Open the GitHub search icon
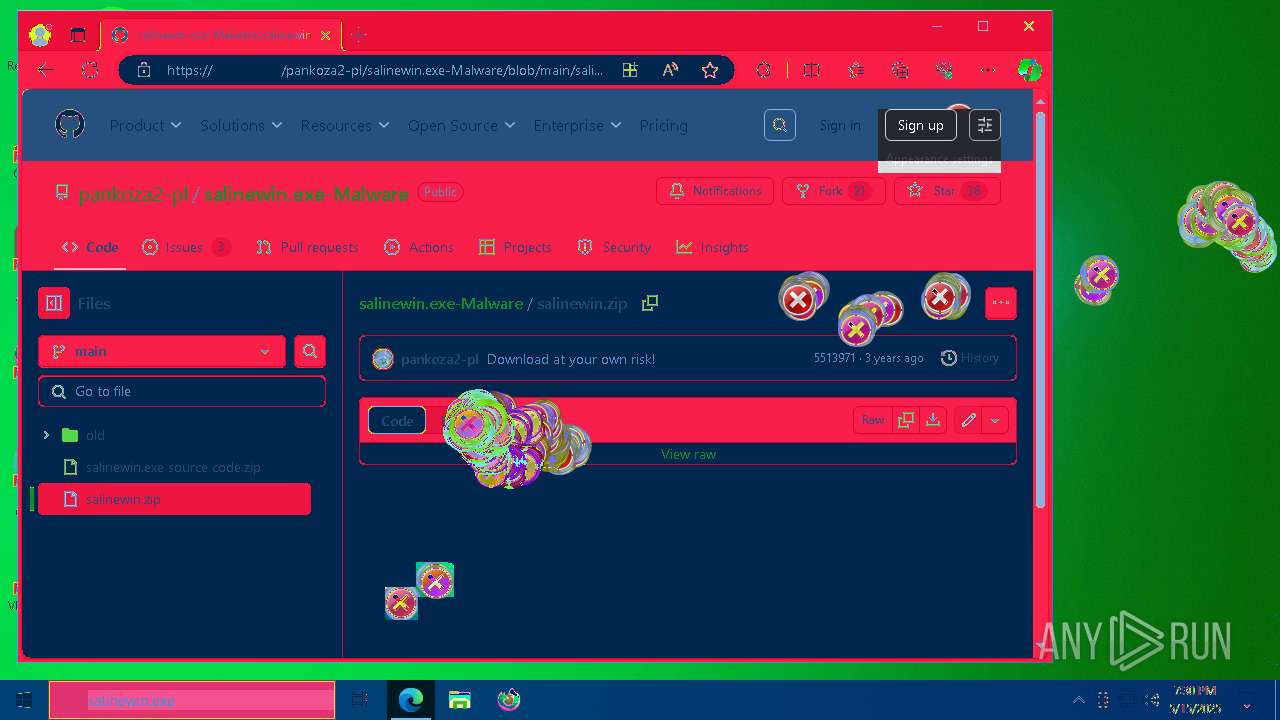This screenshot has height=720, width=1280. tap(780, 125)
